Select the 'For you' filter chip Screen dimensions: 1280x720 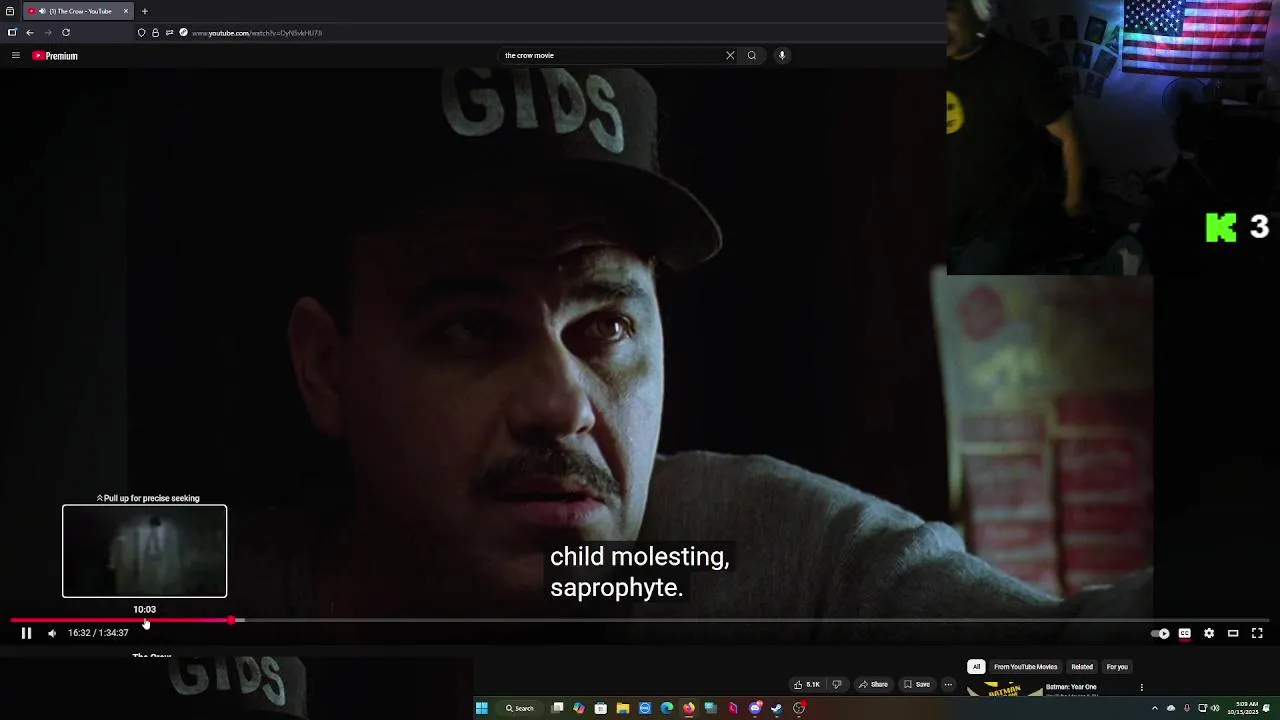(1117, 667)
